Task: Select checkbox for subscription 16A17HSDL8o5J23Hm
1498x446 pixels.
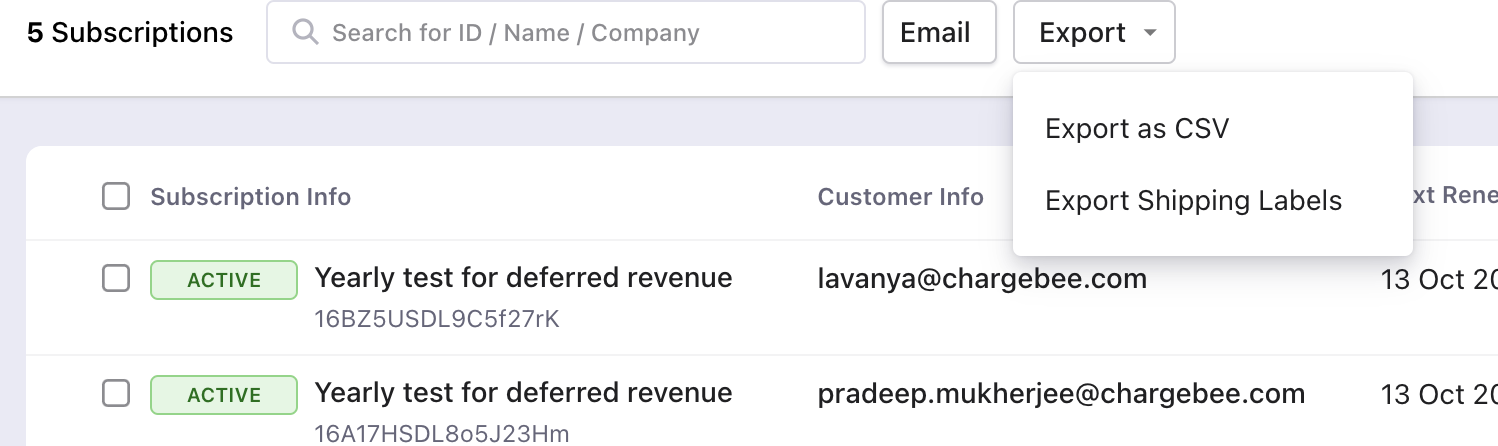Action: (x=116, y=394)
